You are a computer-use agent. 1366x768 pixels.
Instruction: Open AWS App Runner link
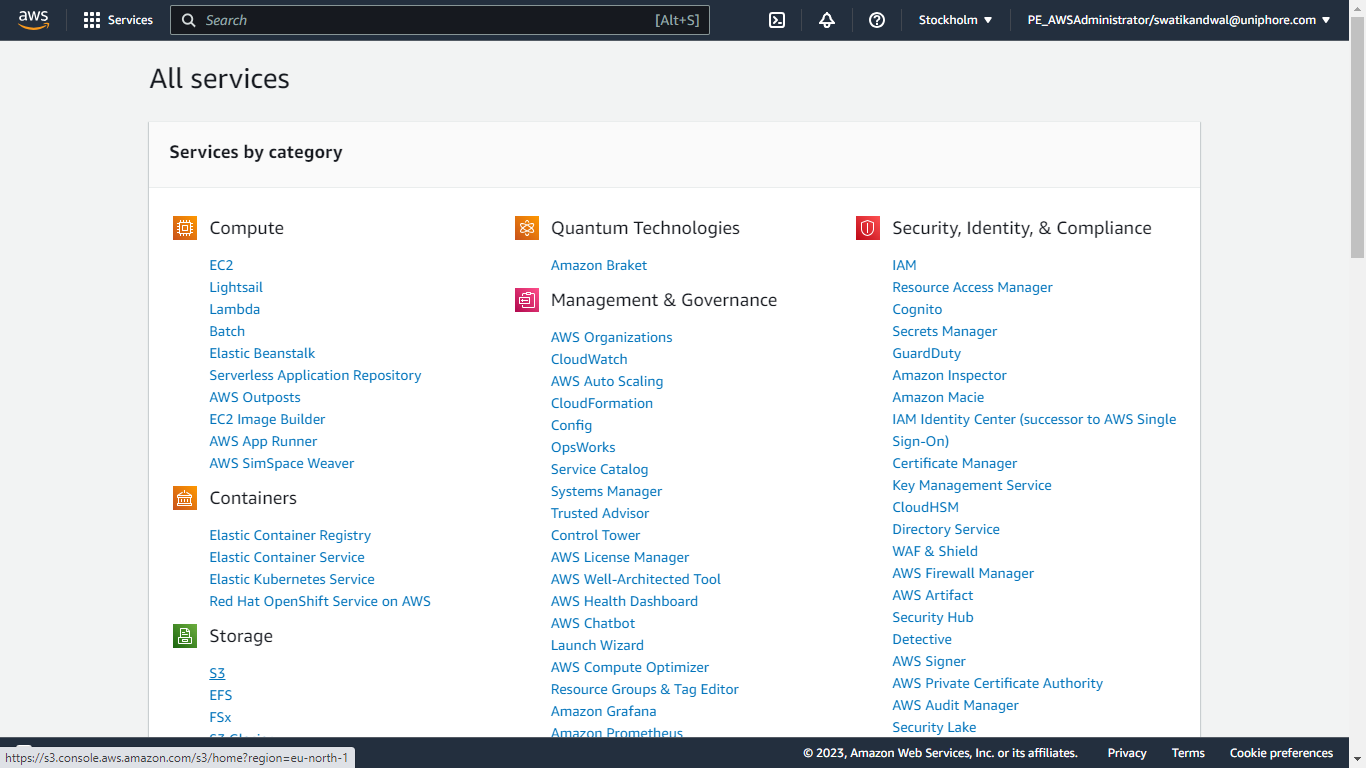[x=263, y=441]
